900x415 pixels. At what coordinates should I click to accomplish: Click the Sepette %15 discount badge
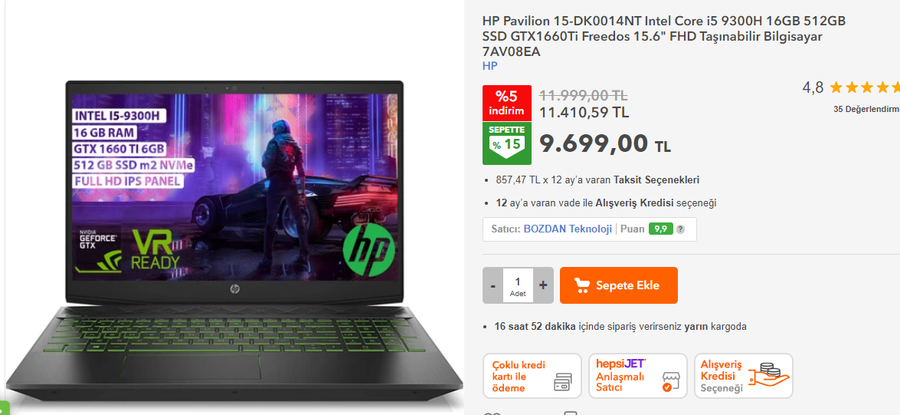tap(507, 143)
